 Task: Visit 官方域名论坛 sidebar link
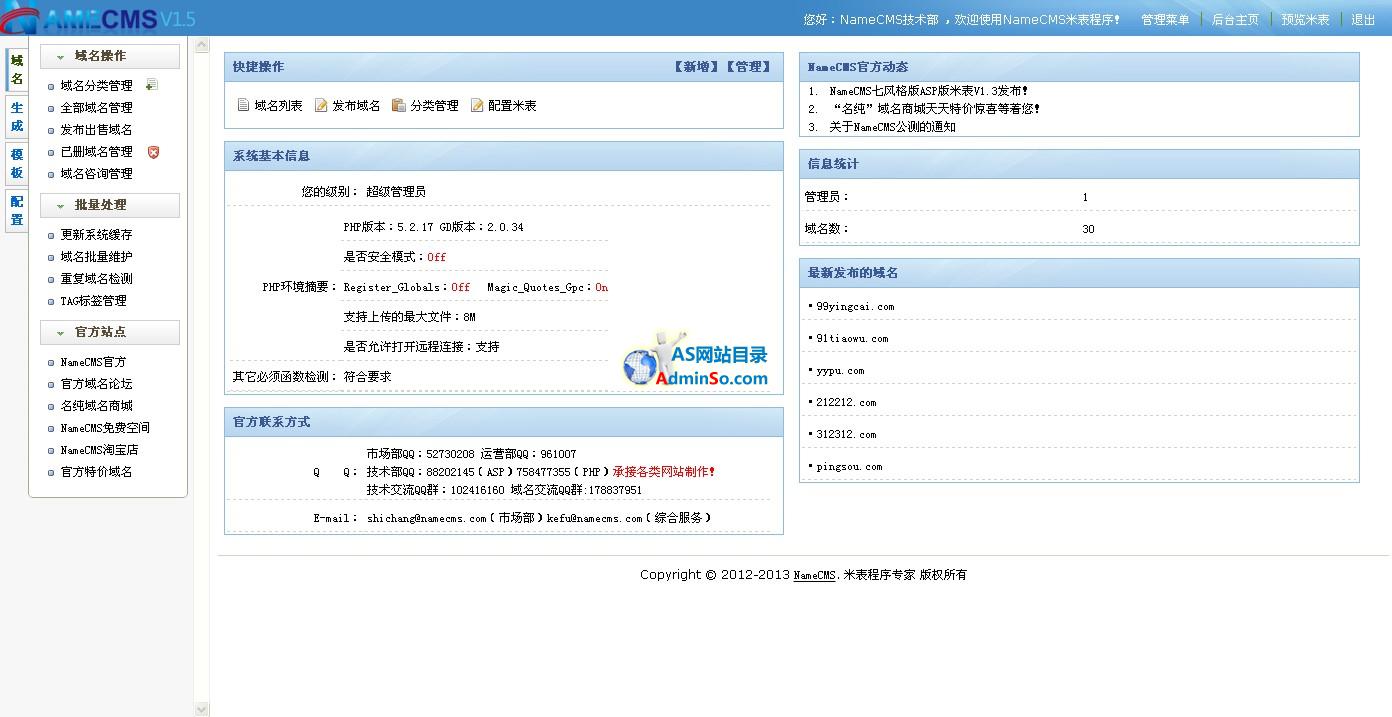(96, 384)
